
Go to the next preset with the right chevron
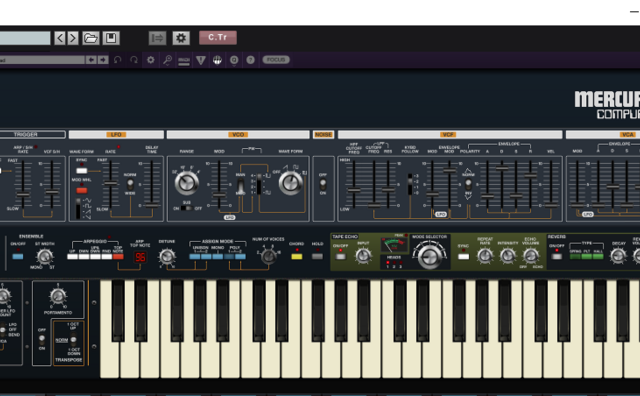(x=73, y=38)
